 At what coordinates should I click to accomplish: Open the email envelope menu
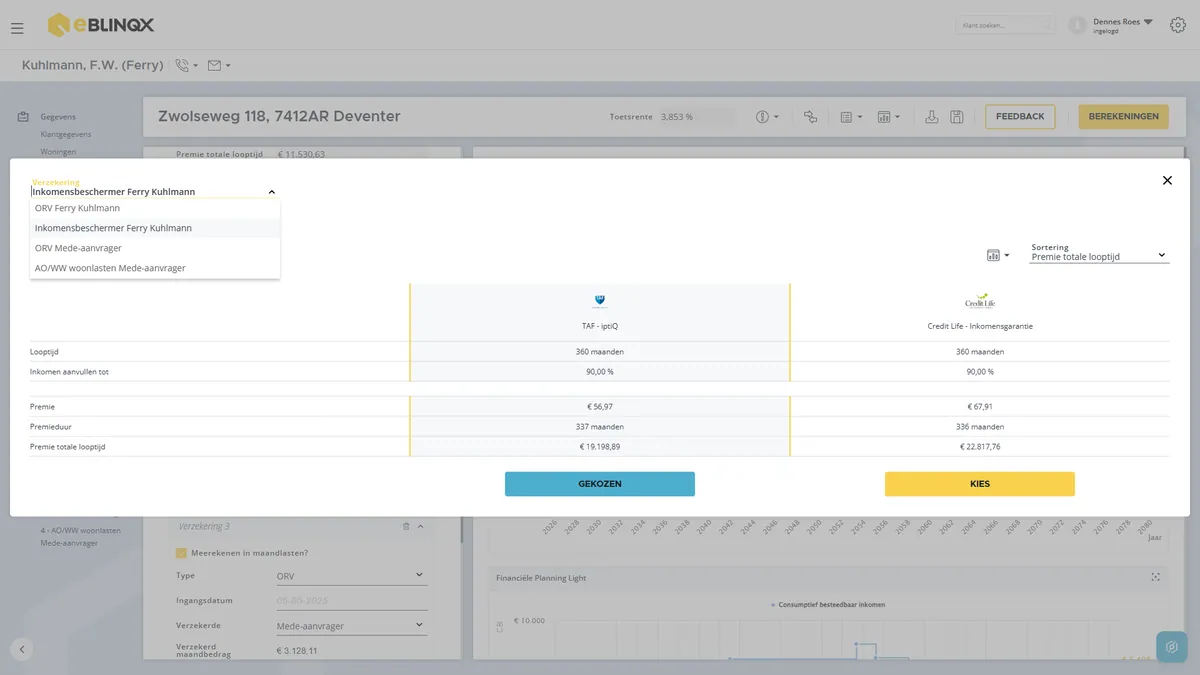[219, 66]
